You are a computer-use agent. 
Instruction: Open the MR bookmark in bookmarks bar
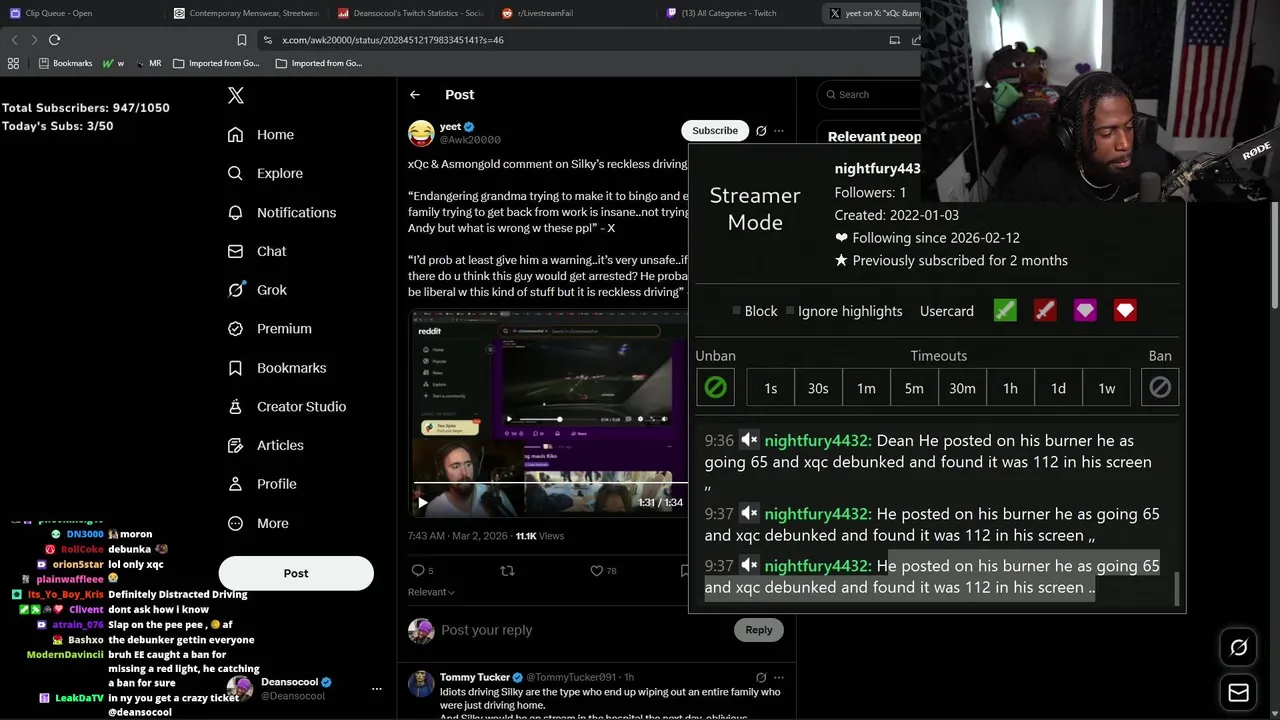click(x=148, y=63)
